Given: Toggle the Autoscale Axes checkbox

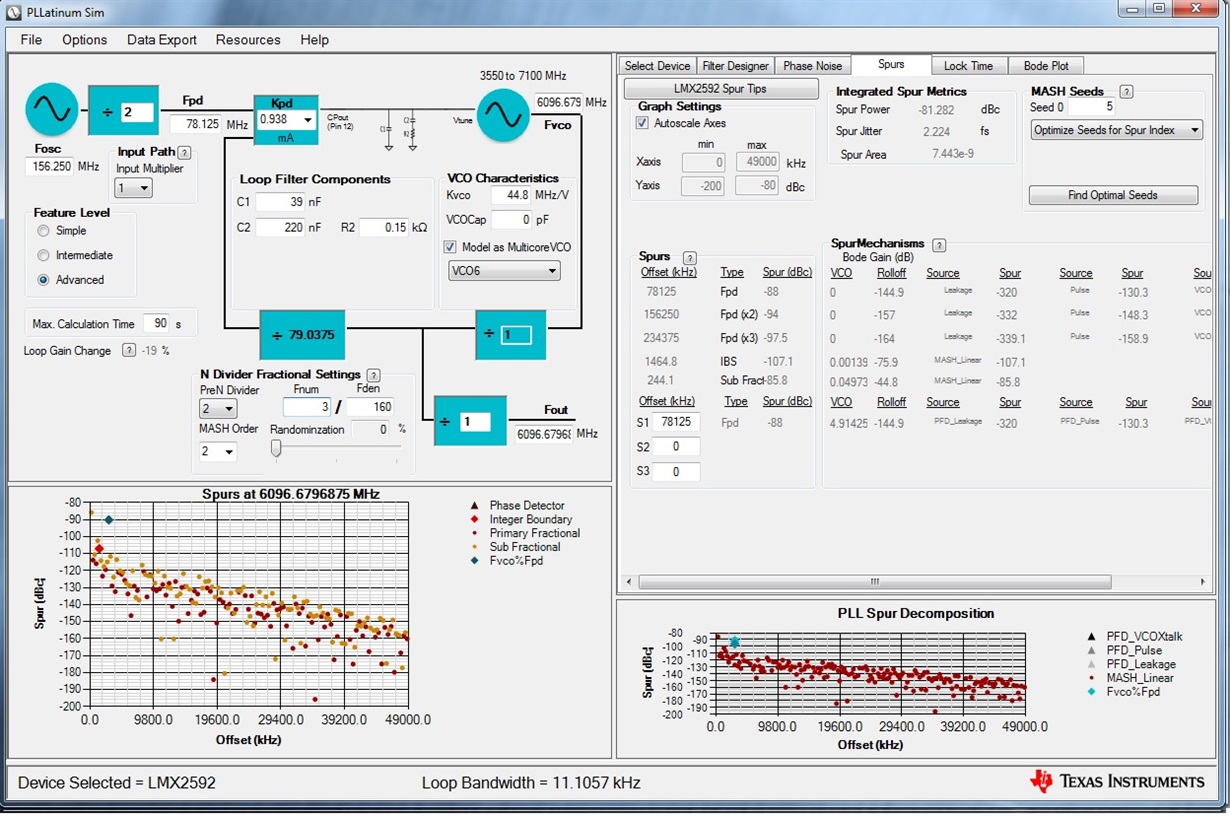Looking at the screenshot, I should pyautogui.click(x=642, y=123).
